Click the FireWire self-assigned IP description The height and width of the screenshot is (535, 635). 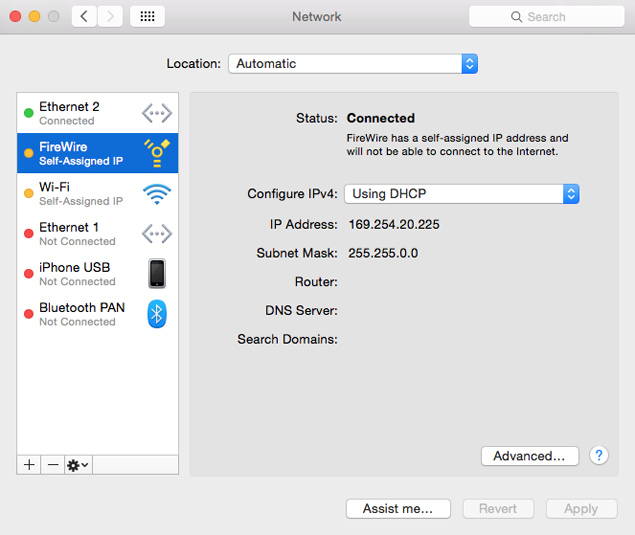pyautogui.click(x=457, y=145)
